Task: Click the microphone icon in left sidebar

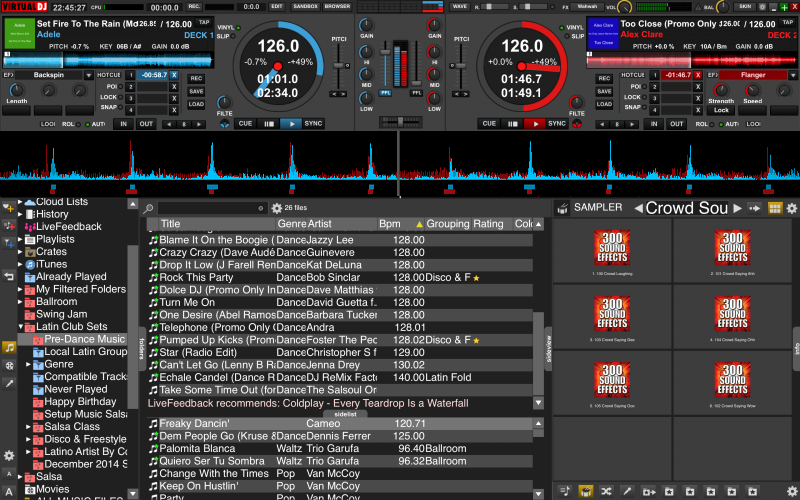Action: click(x=9, y=384)
